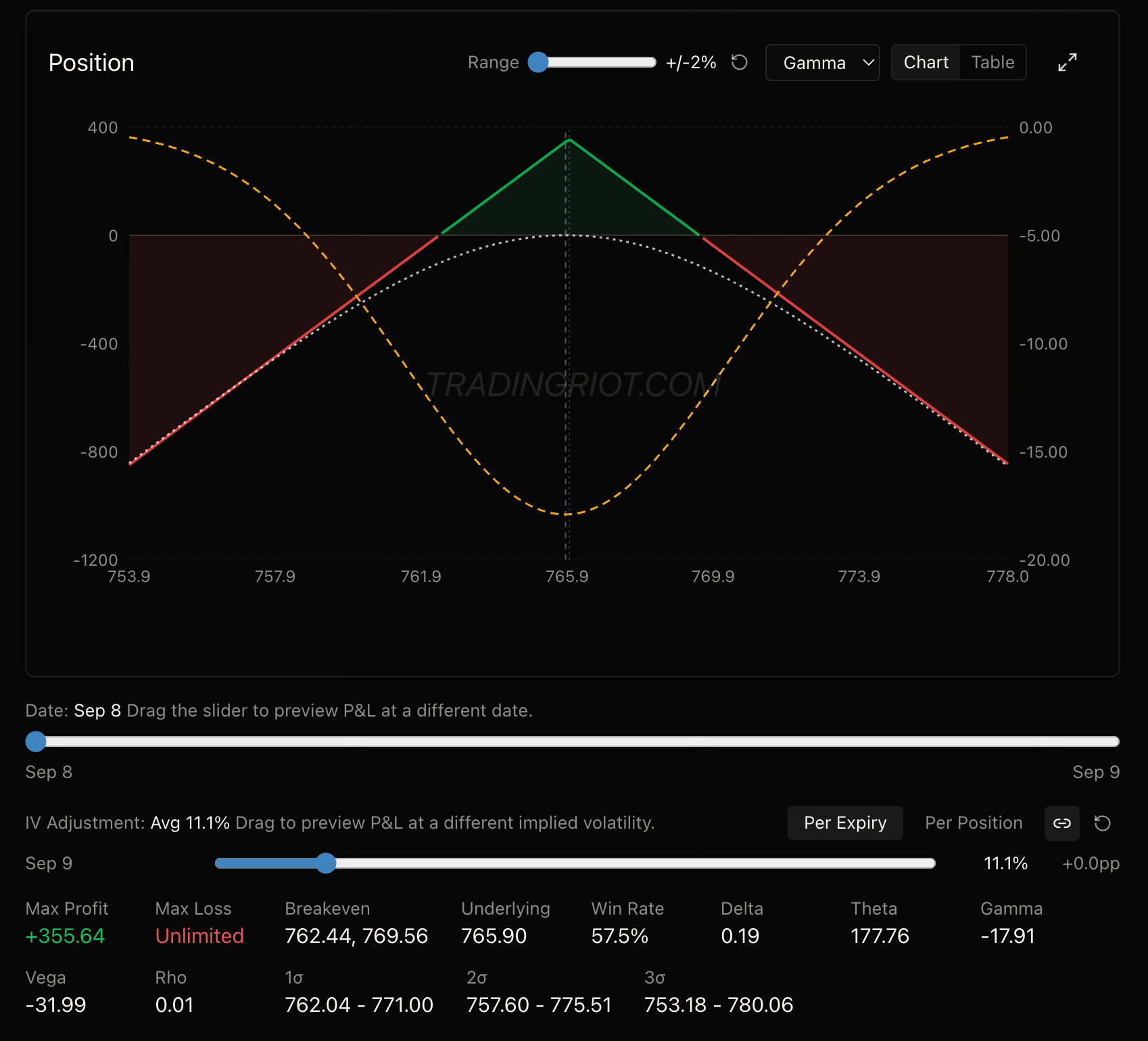1148x1041 pixels.
Task: Click the chevron arrow in the Gamma selector
Action: 869,63
